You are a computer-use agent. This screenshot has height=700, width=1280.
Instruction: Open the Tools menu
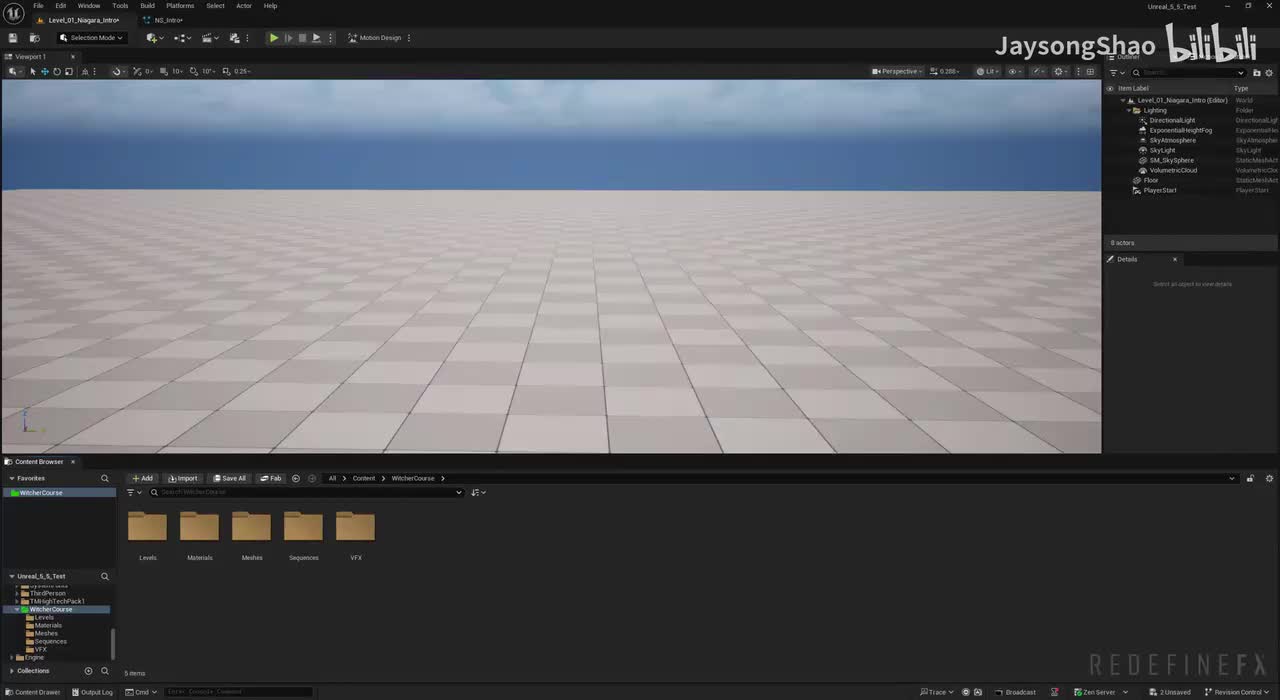(x=120, y=6)
